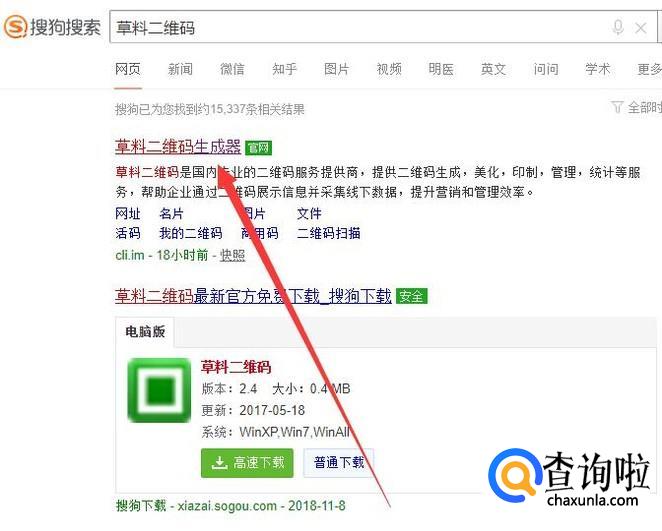The width and height of the screenshot is (662, 531).
Task: Open the 草料二维码最新官方免费下载 link
Action: 253,296
